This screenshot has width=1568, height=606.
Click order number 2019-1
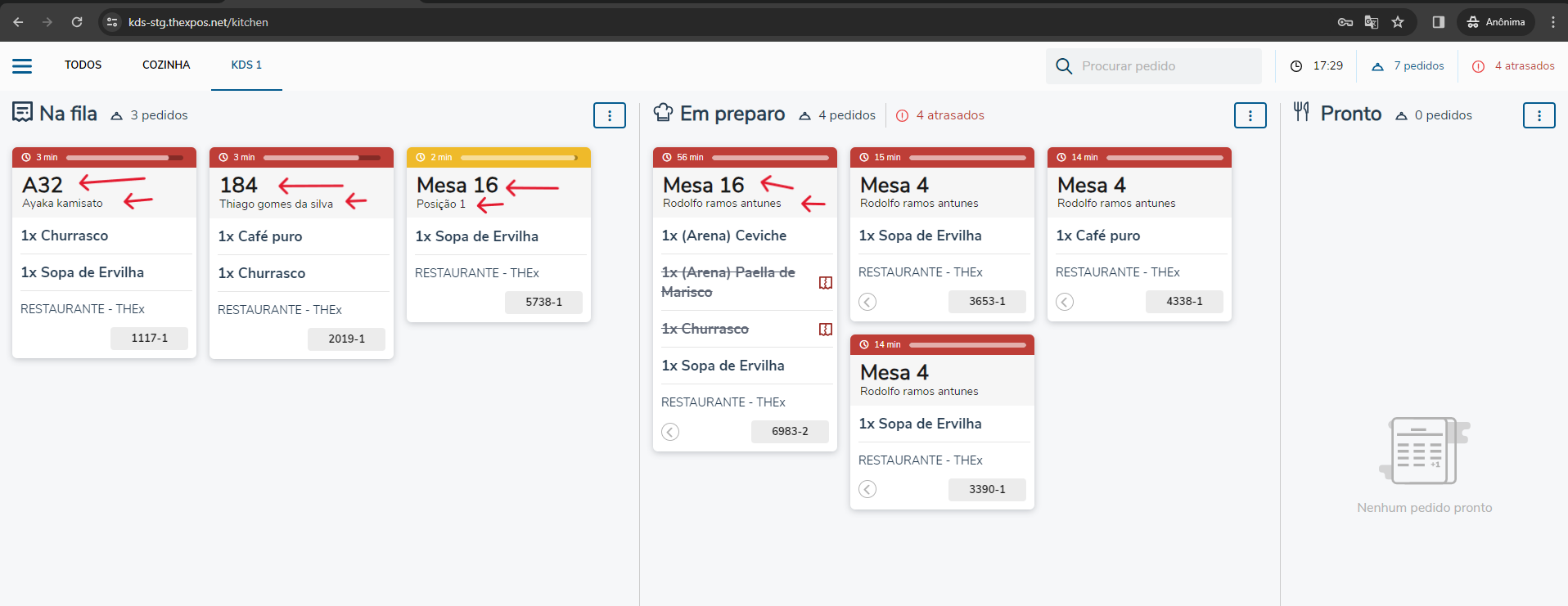click(x=347, y=339)
